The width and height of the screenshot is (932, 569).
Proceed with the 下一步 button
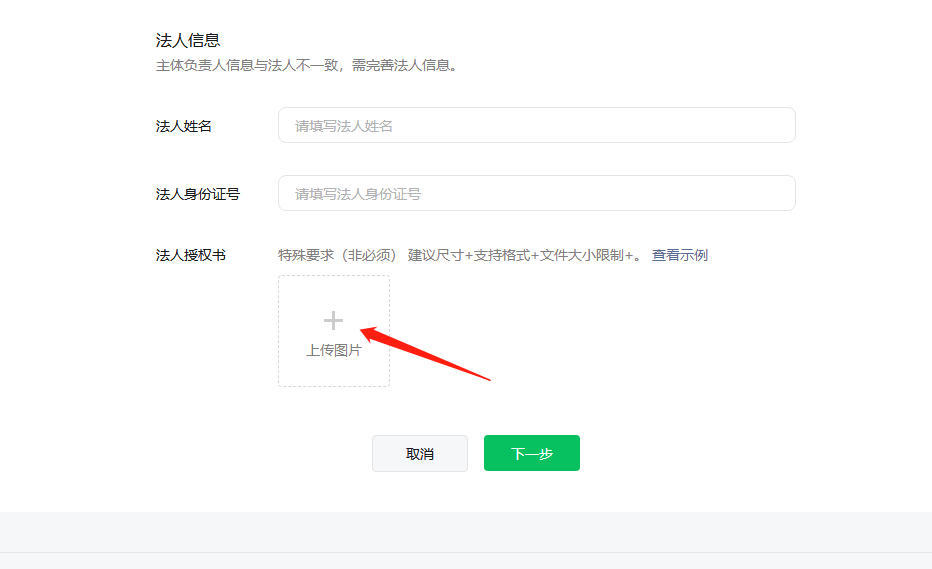pos(532,453)
